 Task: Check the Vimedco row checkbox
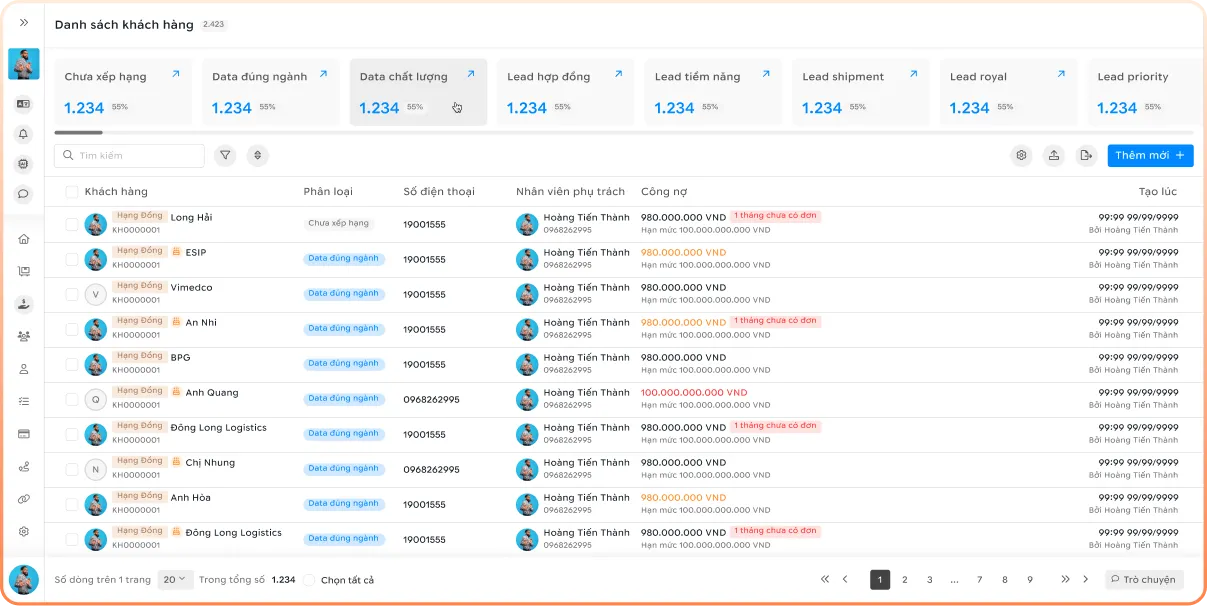point(72,294)
